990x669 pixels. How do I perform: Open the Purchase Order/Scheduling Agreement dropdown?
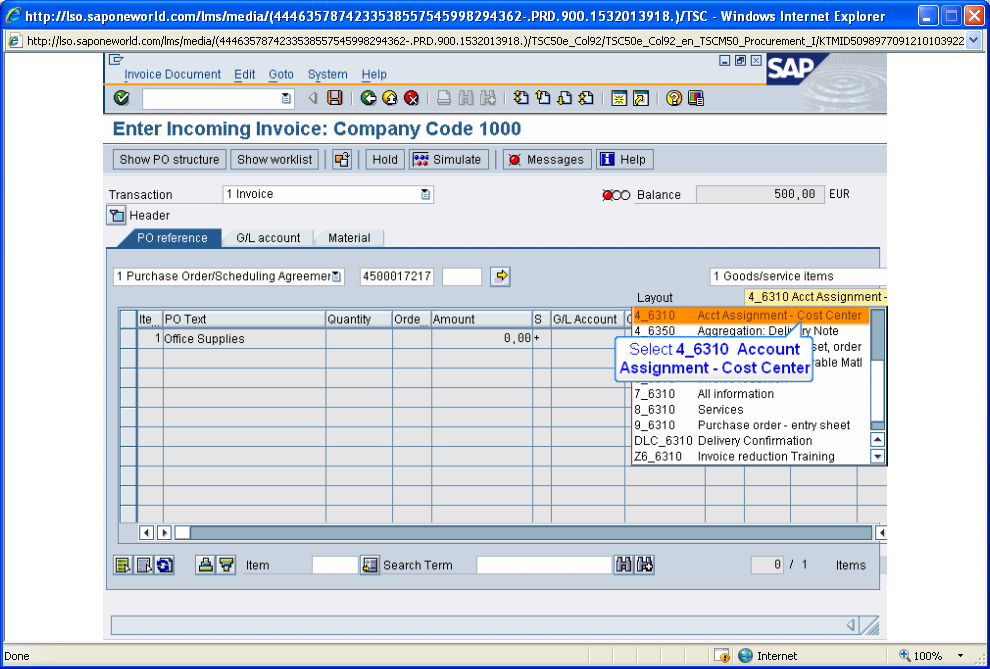(229, 276)
